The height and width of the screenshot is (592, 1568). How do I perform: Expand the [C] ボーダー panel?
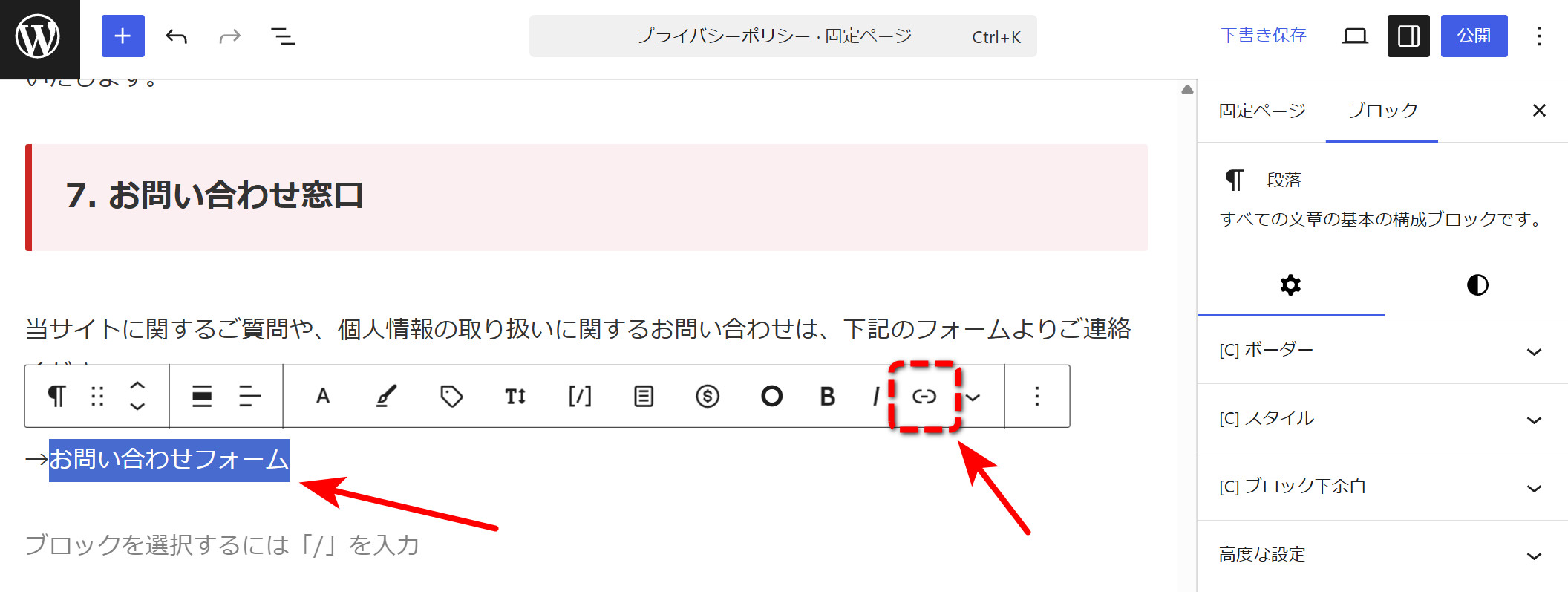[x=1382, y=351]
